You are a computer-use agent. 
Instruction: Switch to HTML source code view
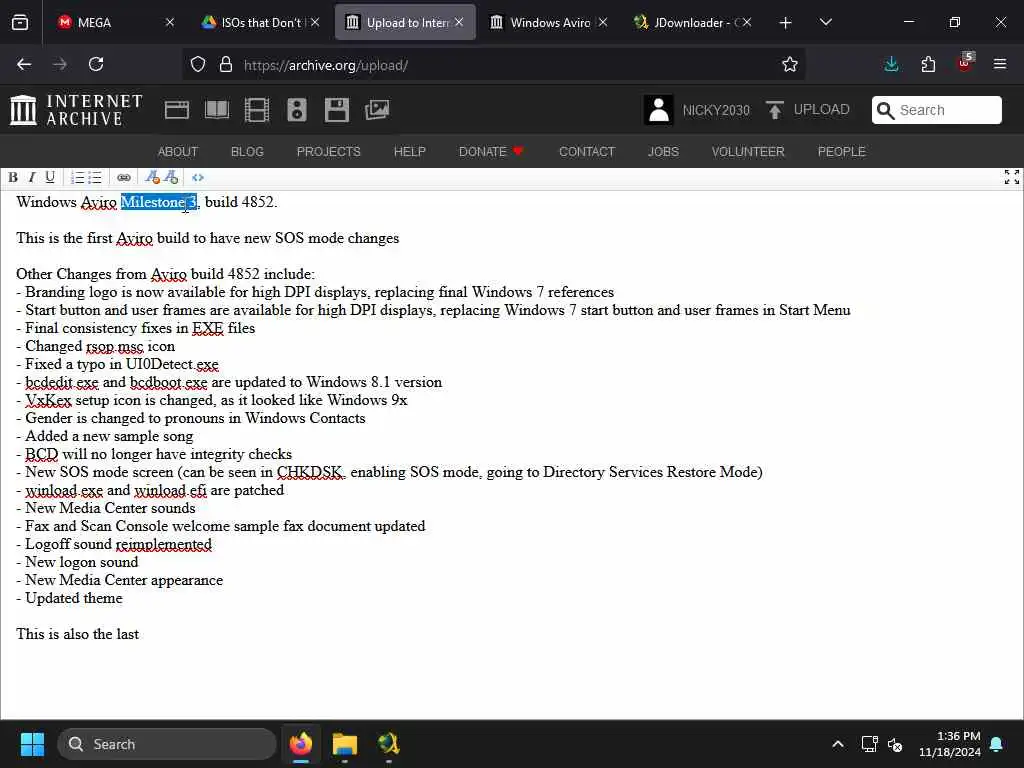[198, 178]
